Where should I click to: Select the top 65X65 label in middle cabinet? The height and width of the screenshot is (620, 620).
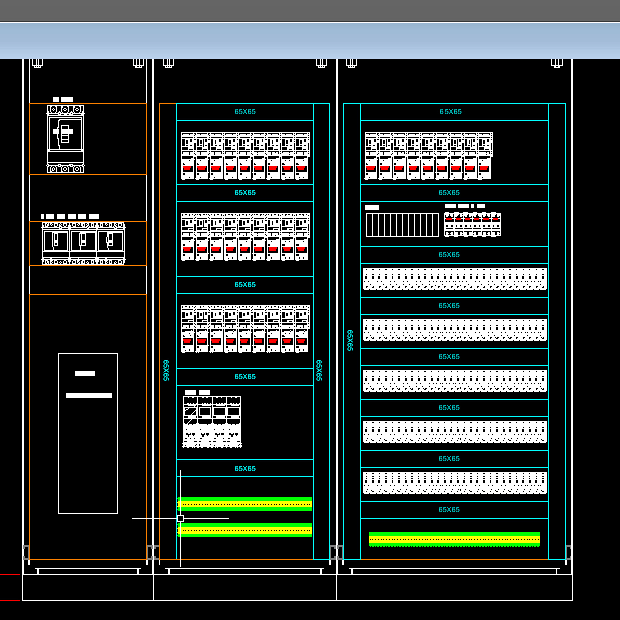pyautogui.click(x=245, y=112)
